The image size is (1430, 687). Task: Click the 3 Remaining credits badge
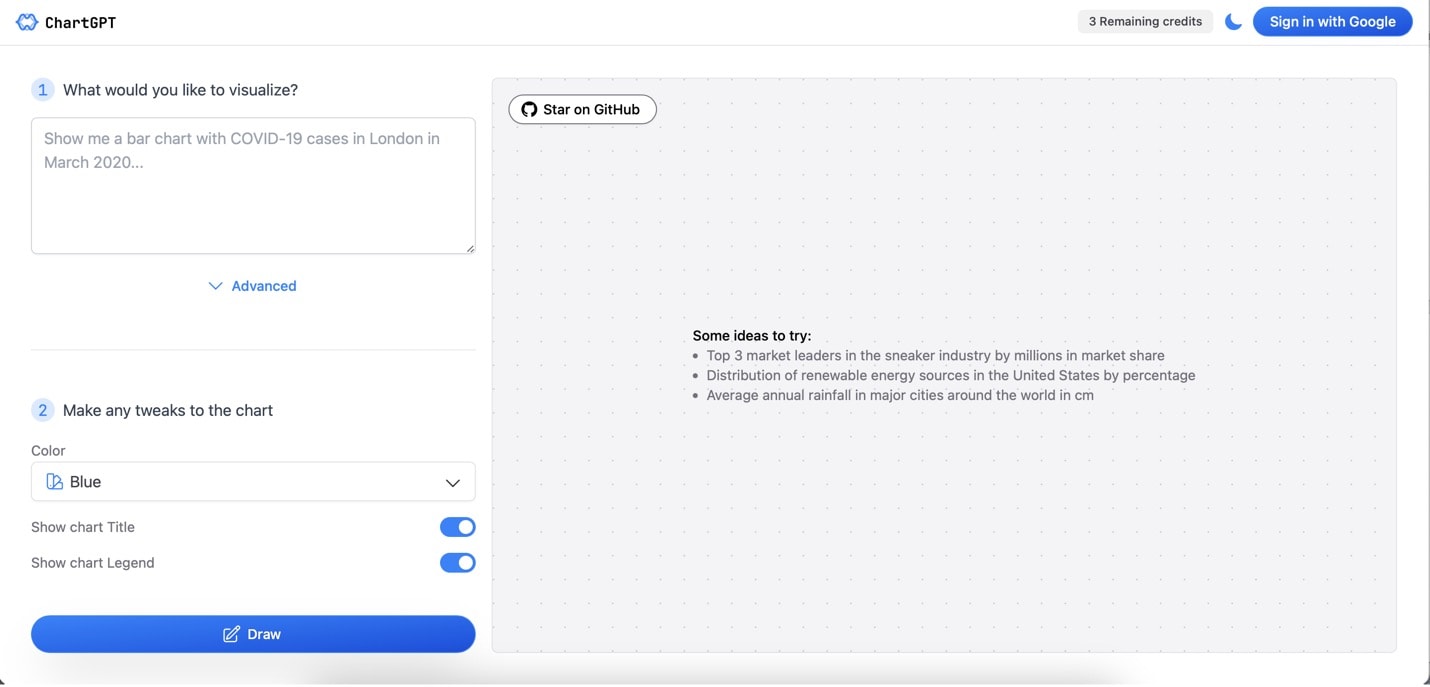[x=1145, y=21]
